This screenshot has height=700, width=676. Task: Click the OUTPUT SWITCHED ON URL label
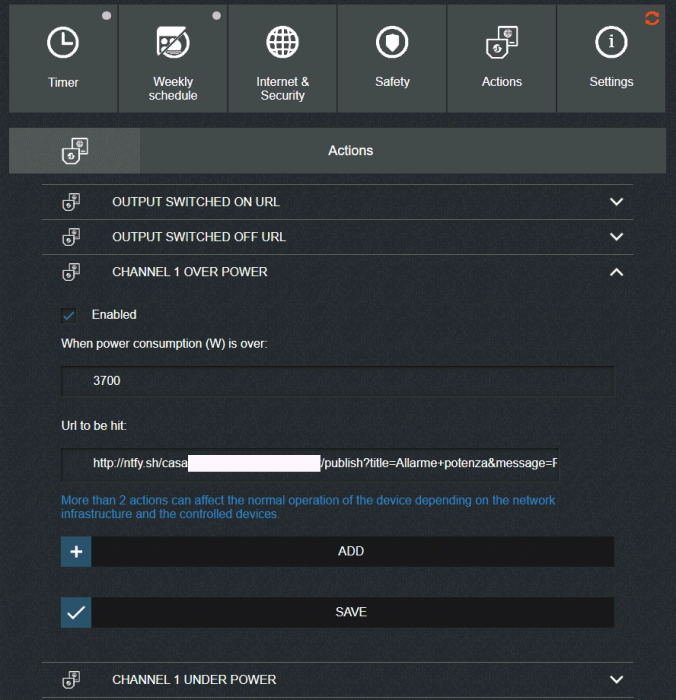point(196,202)
